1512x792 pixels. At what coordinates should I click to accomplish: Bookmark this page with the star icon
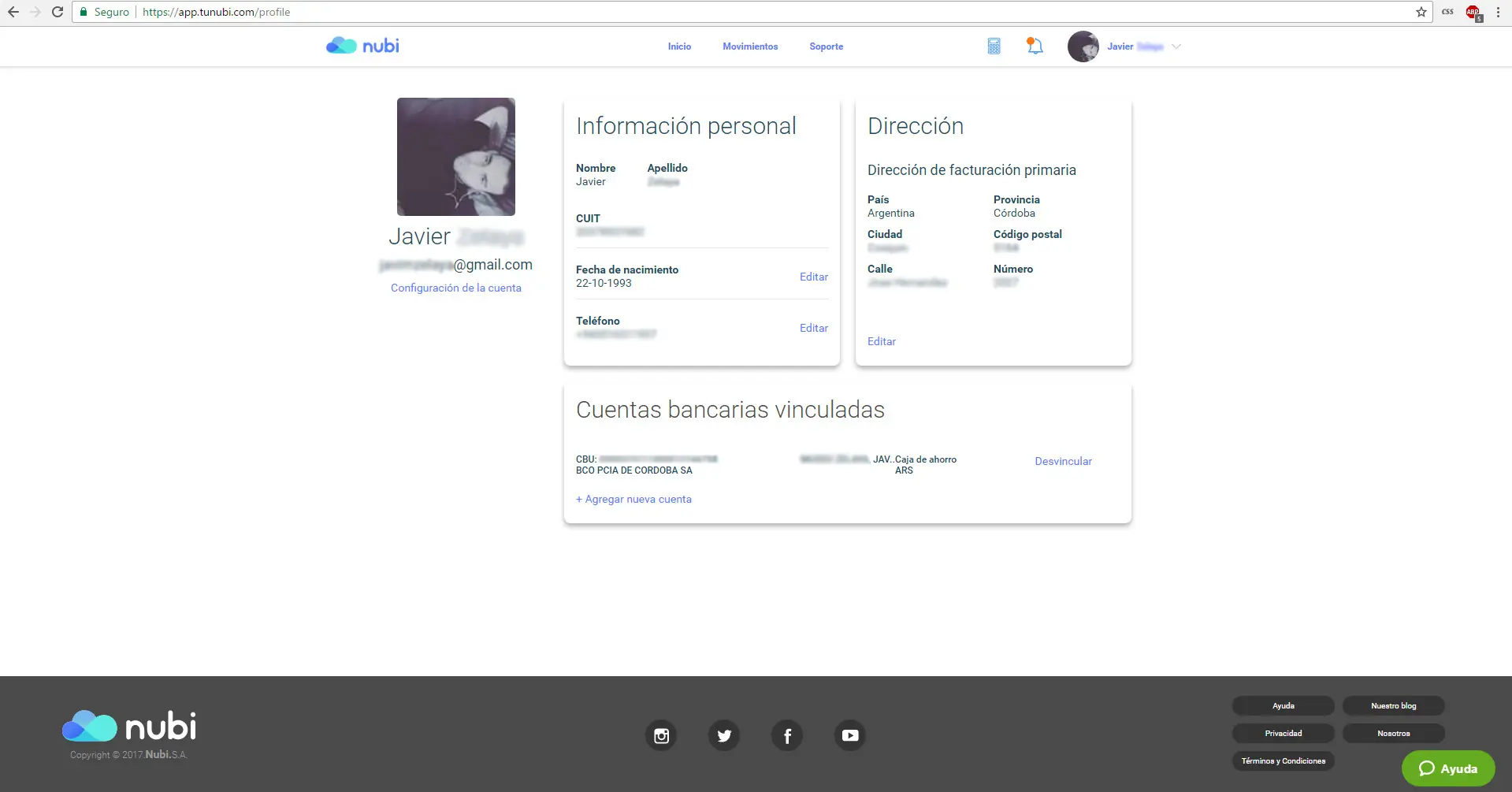1421,12
